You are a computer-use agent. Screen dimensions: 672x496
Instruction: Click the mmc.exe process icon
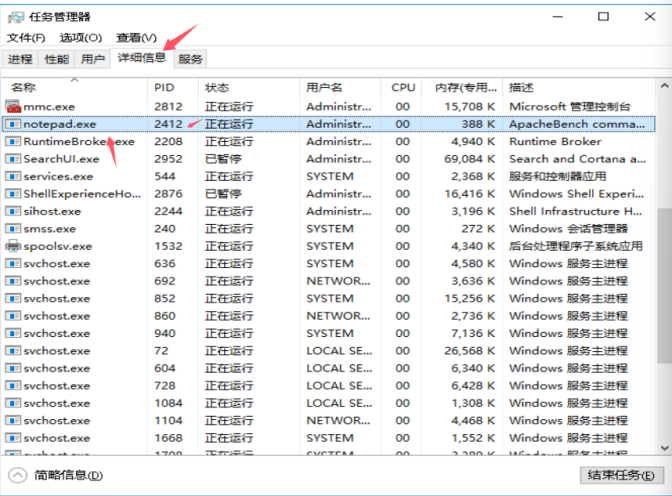[x=13, y=106]
